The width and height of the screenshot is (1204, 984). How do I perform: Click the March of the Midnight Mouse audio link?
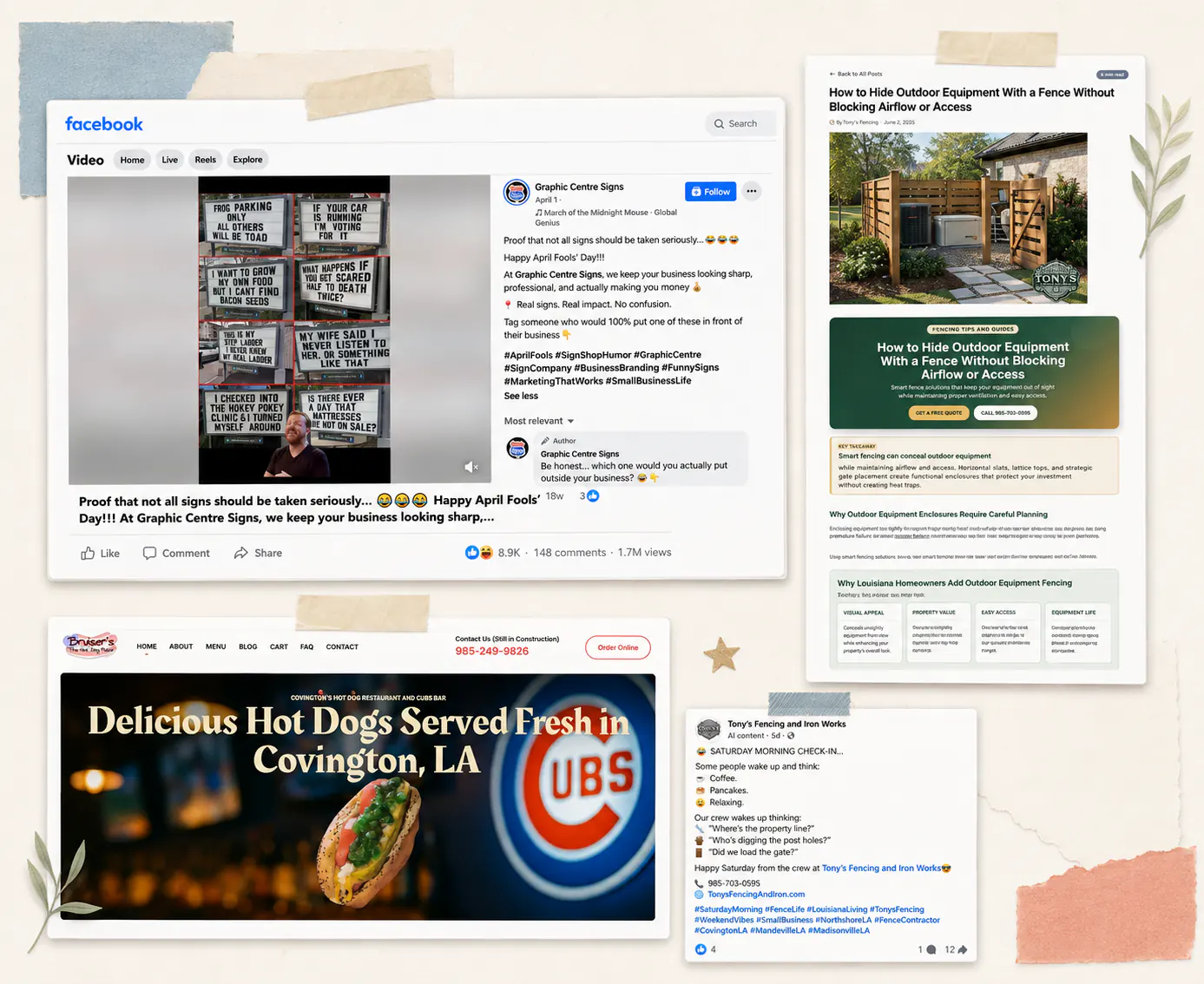pyautogui.click(x=606, y=217)
